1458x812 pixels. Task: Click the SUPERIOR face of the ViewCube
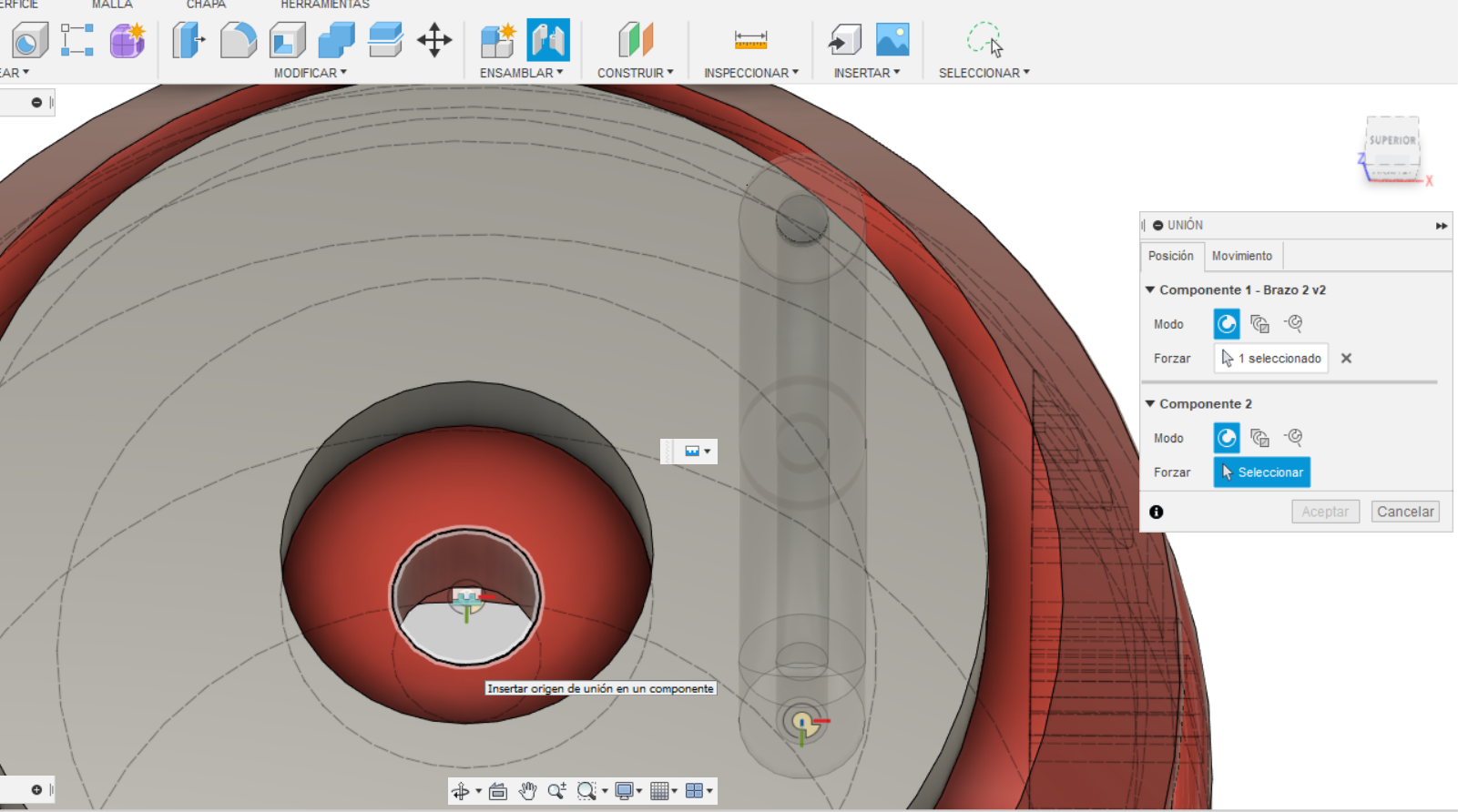1392,140
